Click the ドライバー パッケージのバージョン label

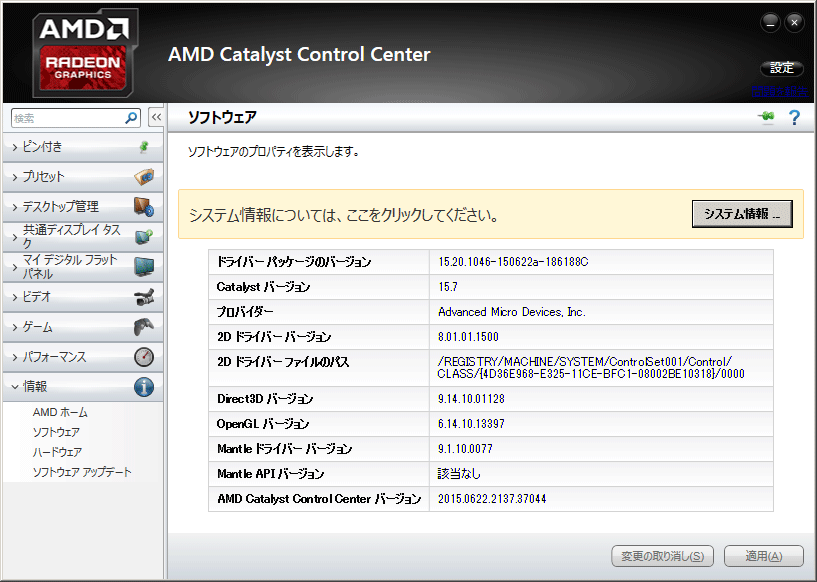294,262
